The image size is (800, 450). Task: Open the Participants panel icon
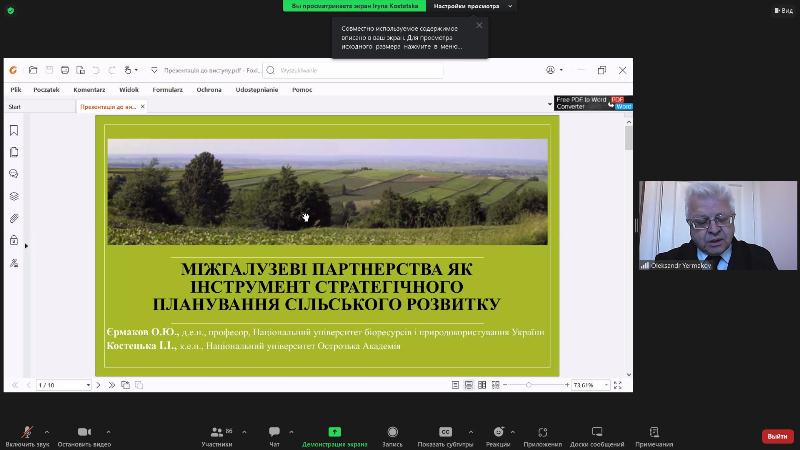pos(216,432)
